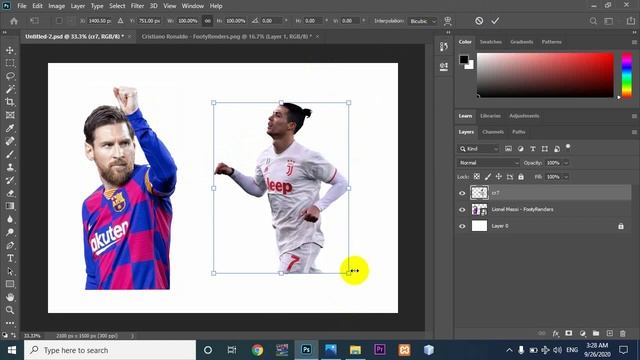Select the Eyedropper tool

(x=10, y=128)
